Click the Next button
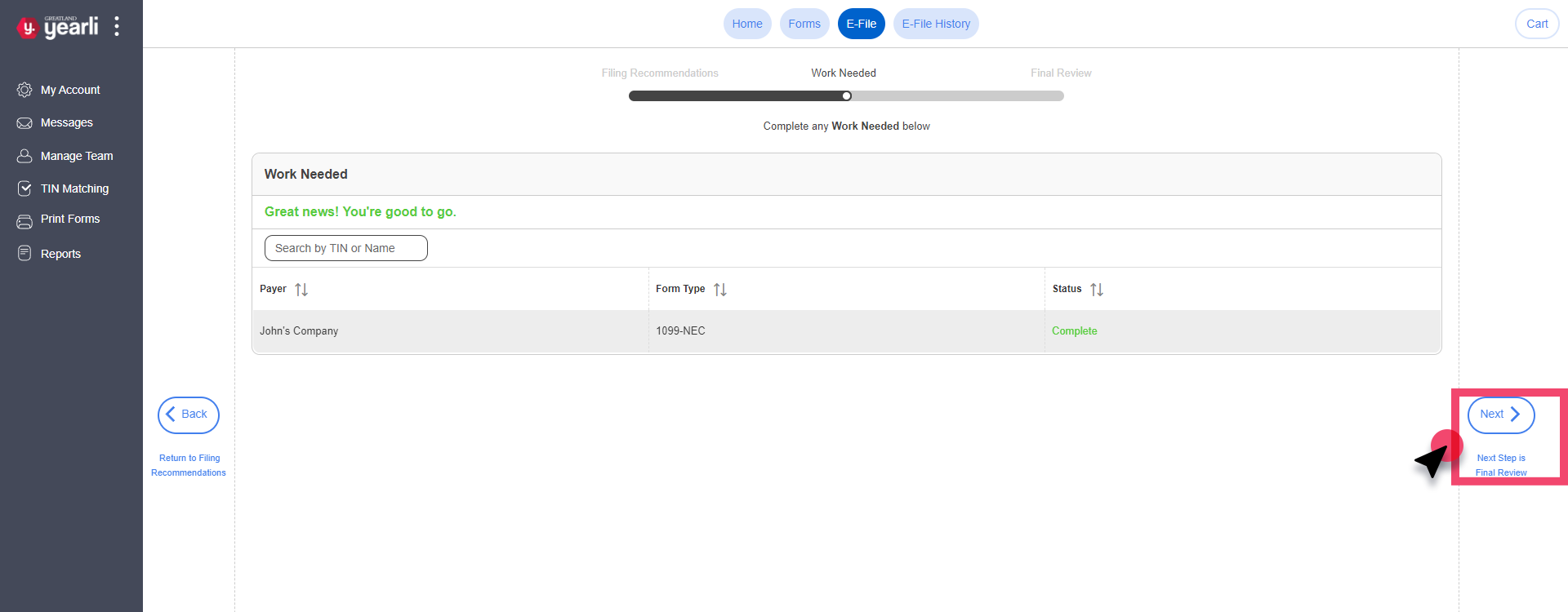 tap(1501, 415)
